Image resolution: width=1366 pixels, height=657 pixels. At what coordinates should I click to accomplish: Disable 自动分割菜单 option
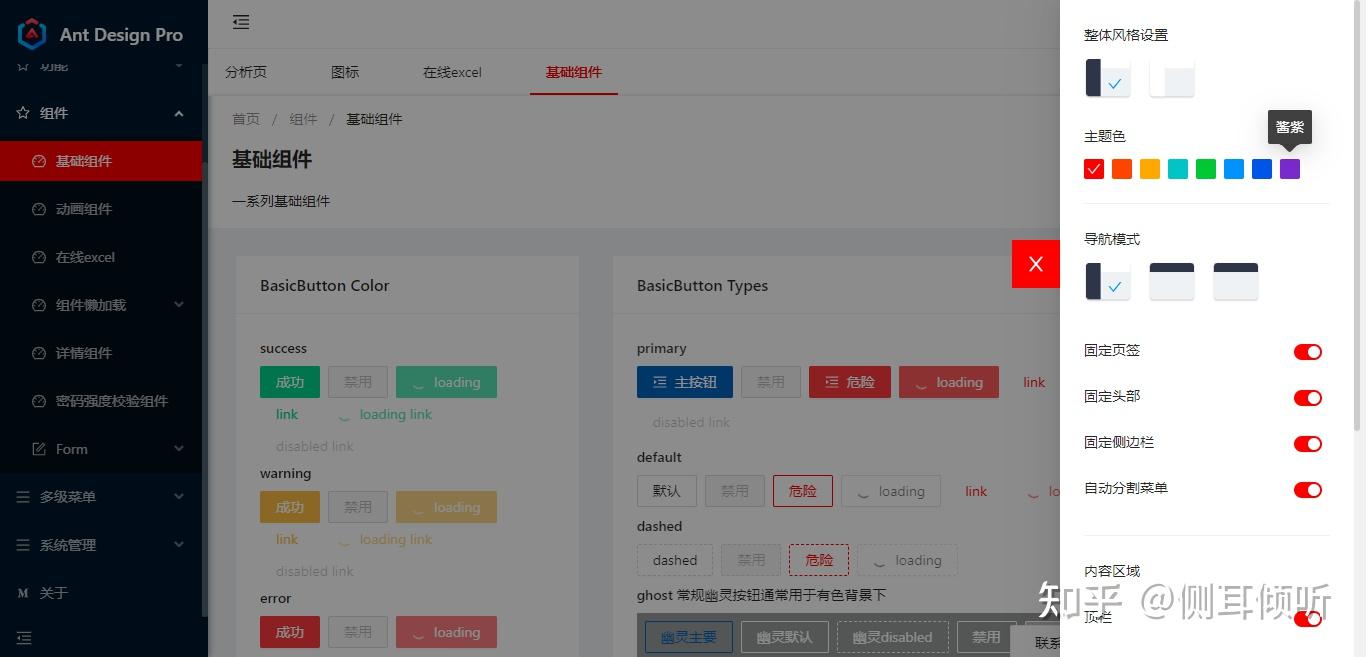click(1308, 489)
